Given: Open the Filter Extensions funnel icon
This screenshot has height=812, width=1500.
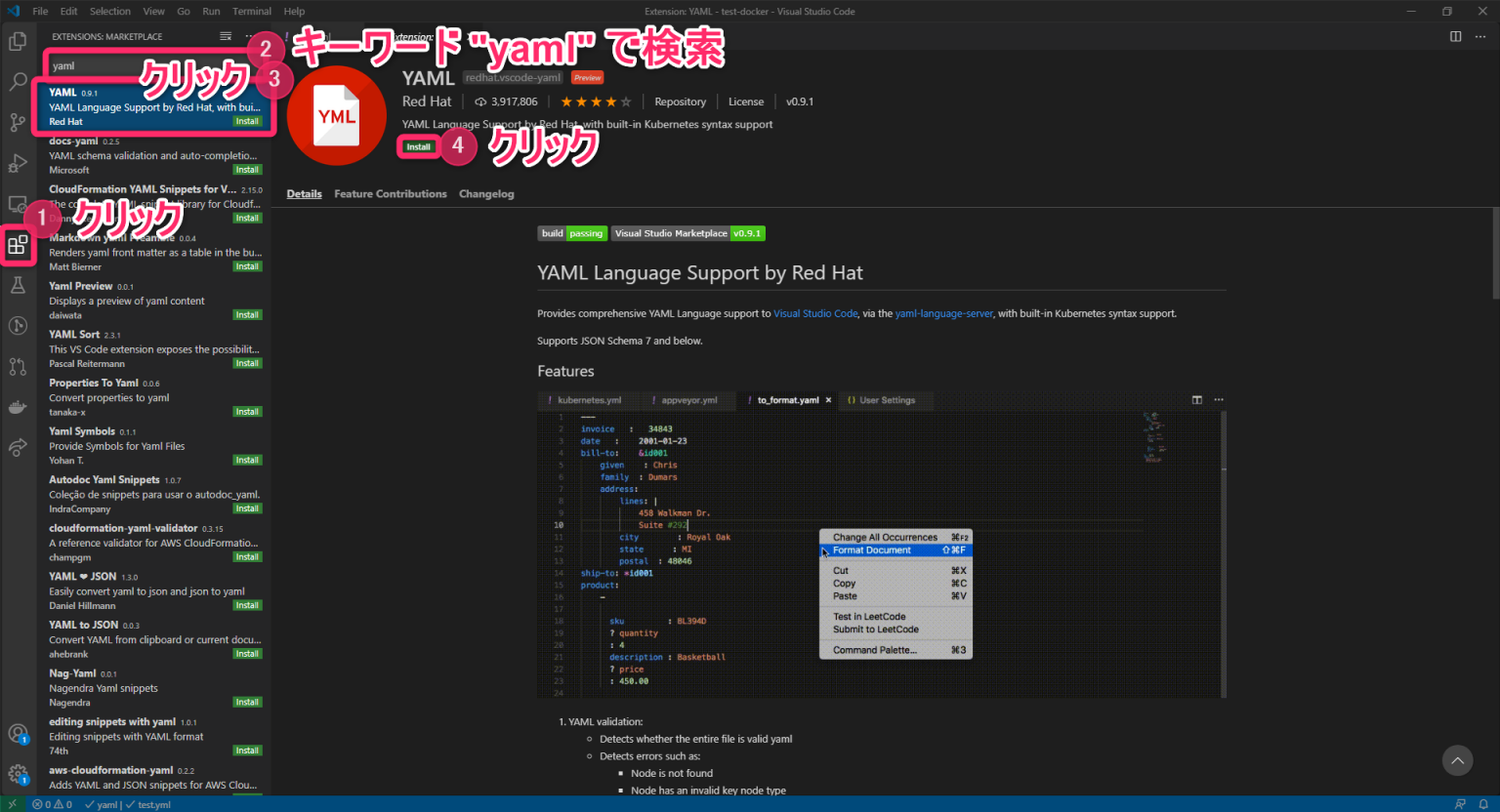Looking at the screenshot, I should (x=225, y=35).
